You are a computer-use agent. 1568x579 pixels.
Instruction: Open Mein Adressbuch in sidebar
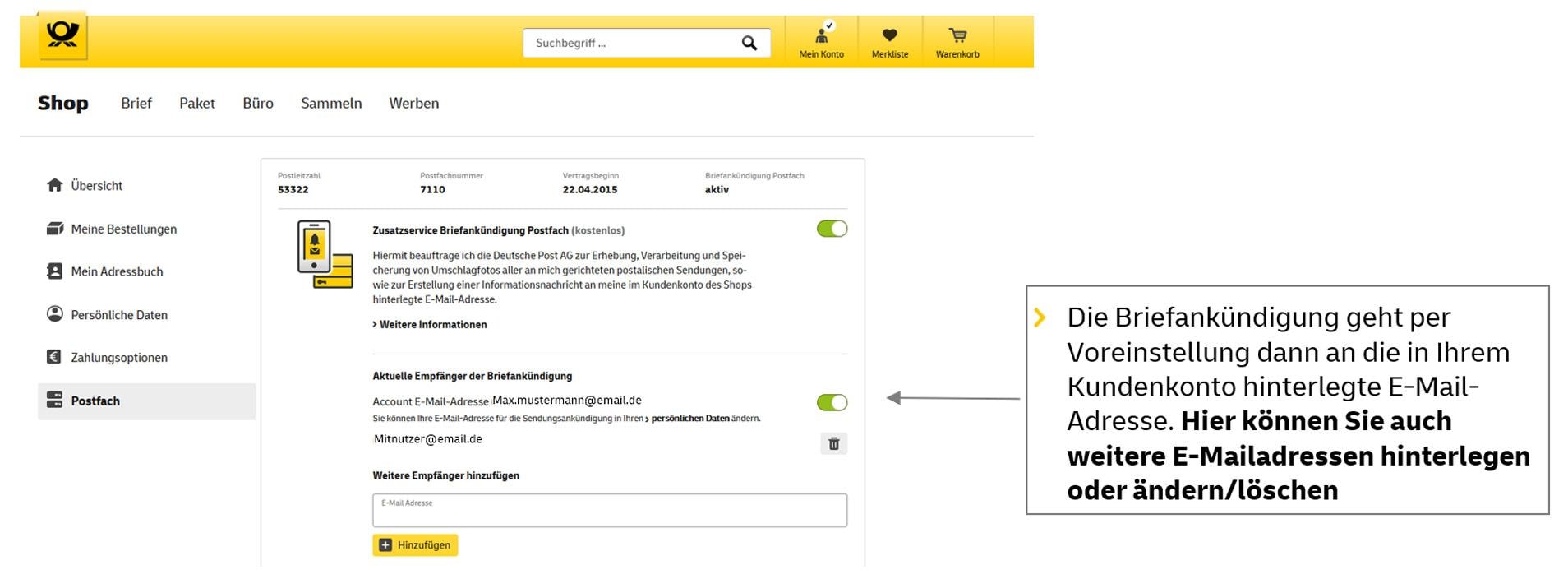pos(117,271)
